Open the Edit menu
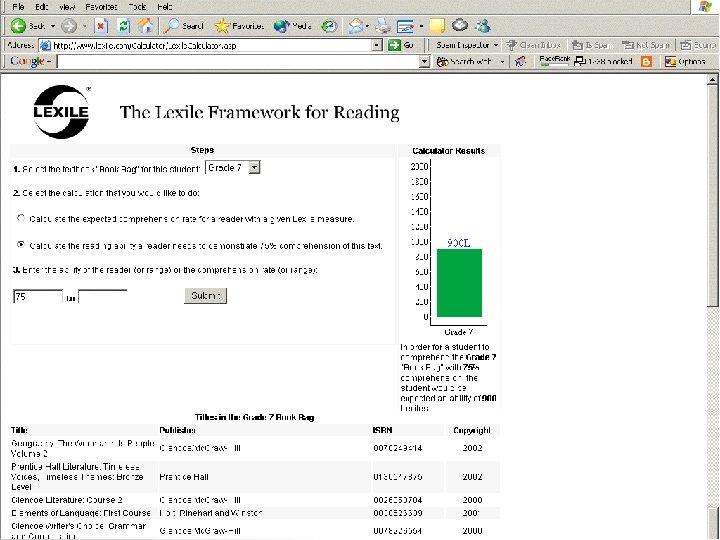 point(41,7)
